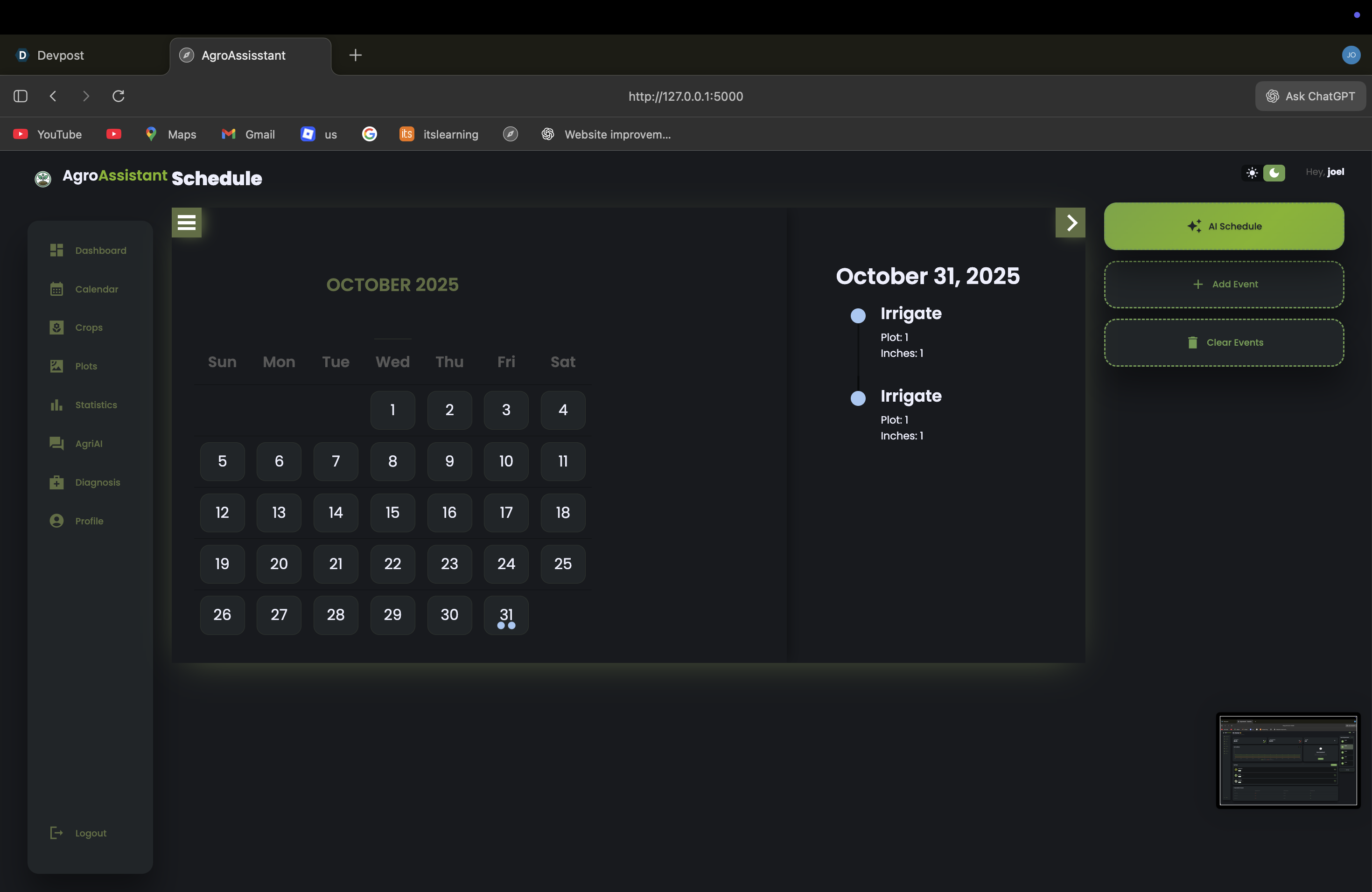Open the Profile user icon
This screenshot has height=892, width=1372.
click(56, 521)
